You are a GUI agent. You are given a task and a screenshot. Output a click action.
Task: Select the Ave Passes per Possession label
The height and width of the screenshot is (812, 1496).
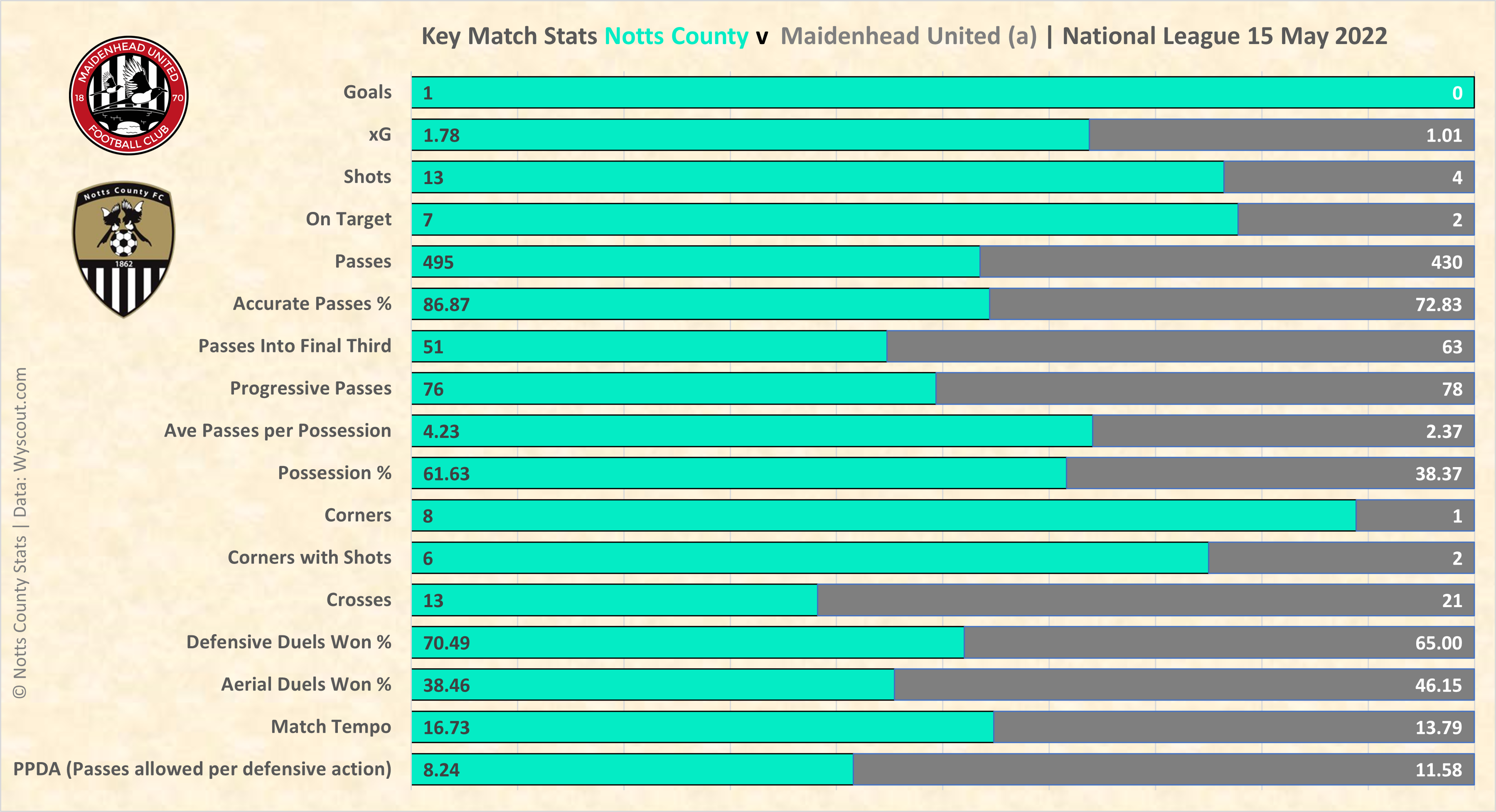tap(278, 431)
